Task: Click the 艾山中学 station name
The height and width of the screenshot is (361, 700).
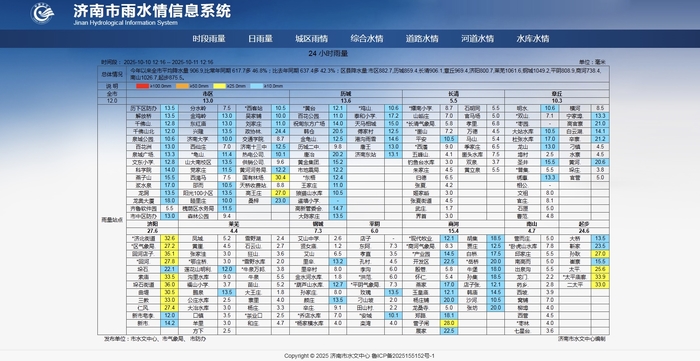Action: tap(309, 238)
